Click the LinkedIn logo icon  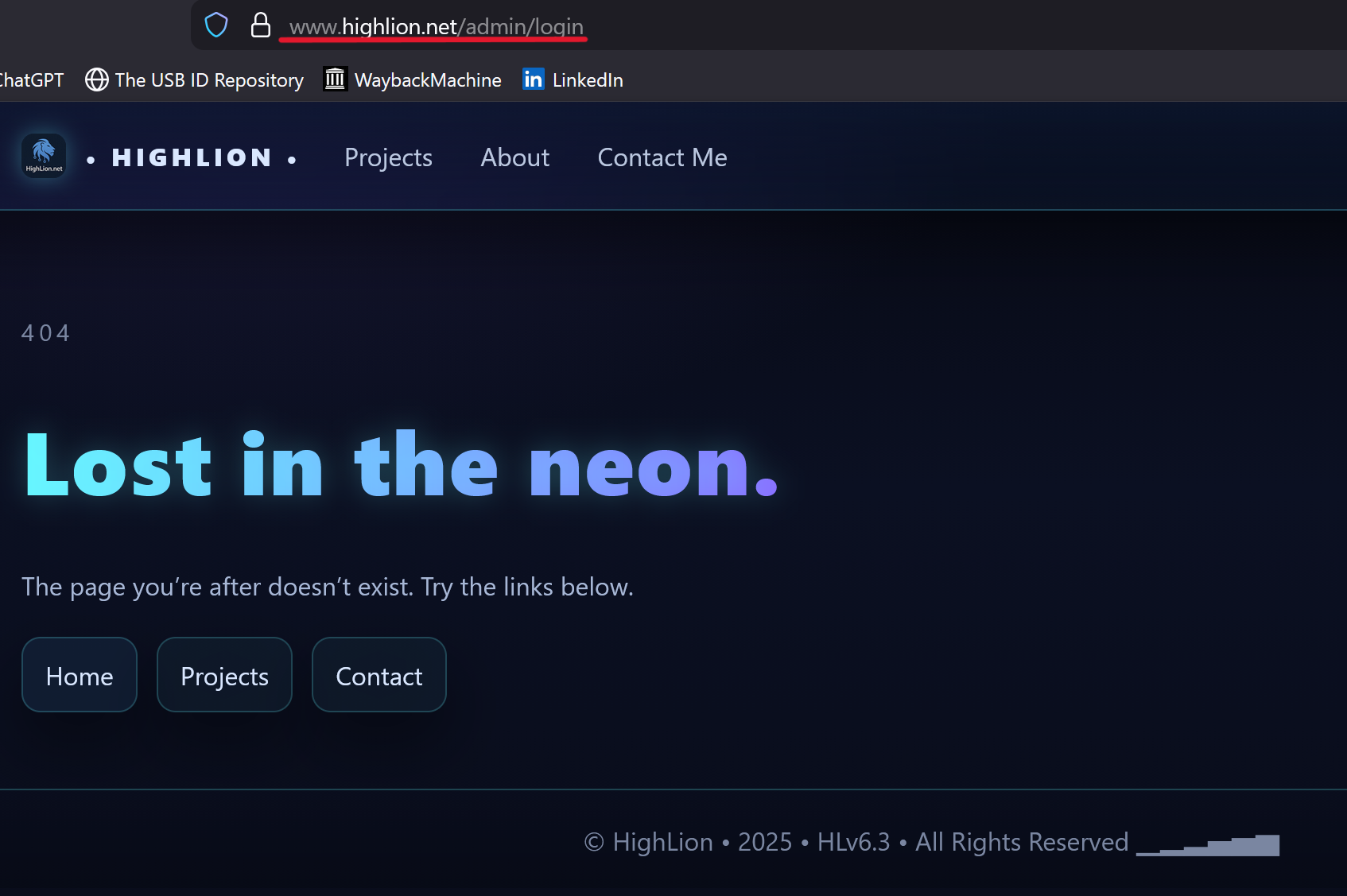[534, 79]
